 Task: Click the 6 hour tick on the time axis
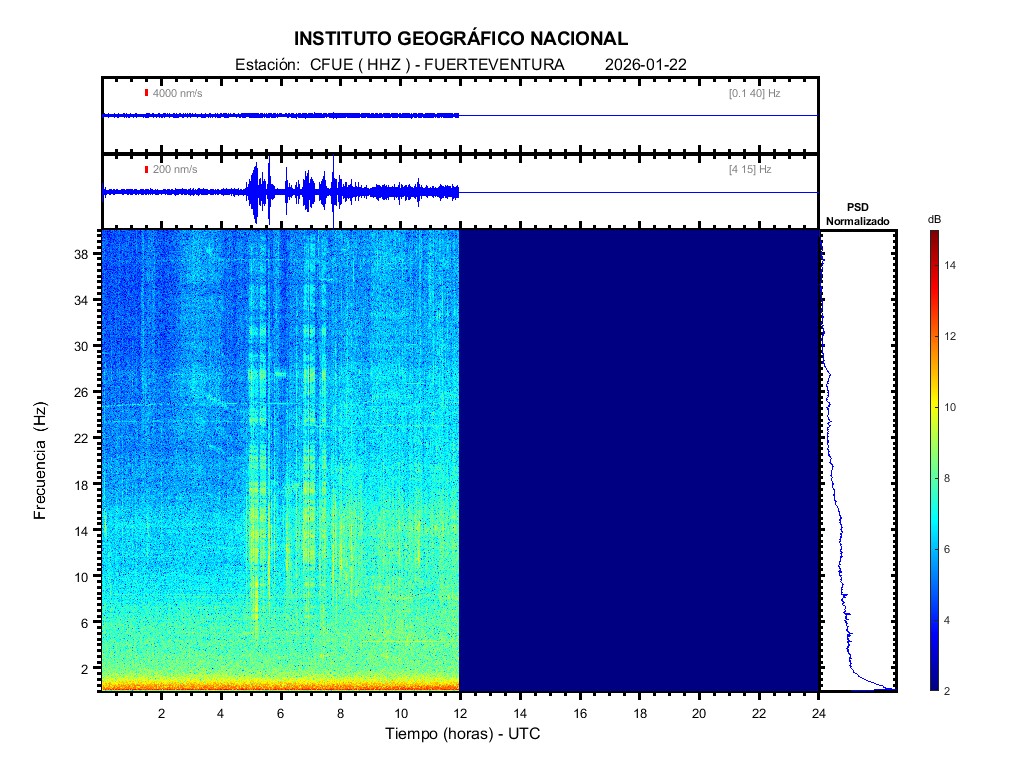click(x=281, y=712)
